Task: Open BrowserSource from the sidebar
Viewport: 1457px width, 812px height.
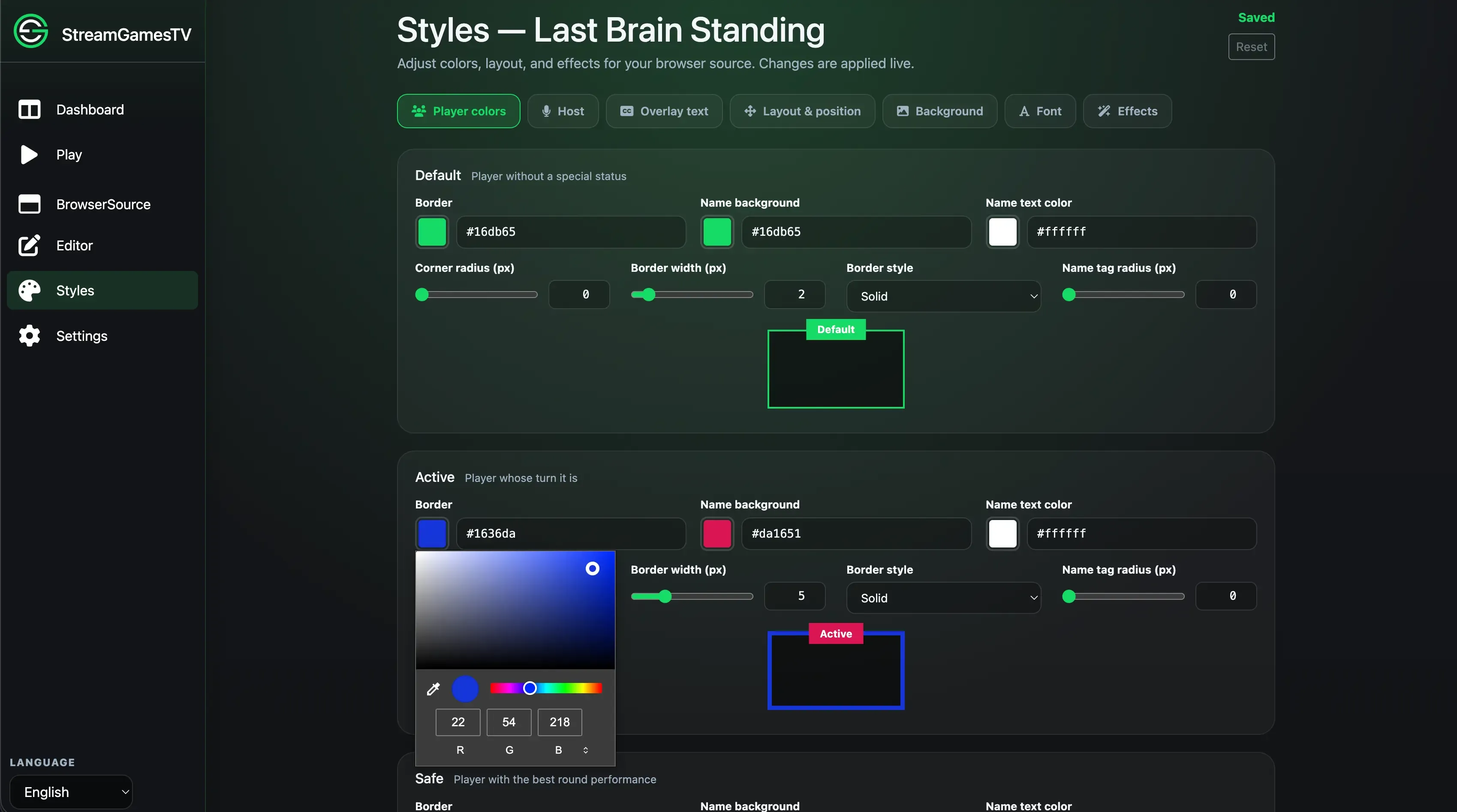Action: coord(103,204)
